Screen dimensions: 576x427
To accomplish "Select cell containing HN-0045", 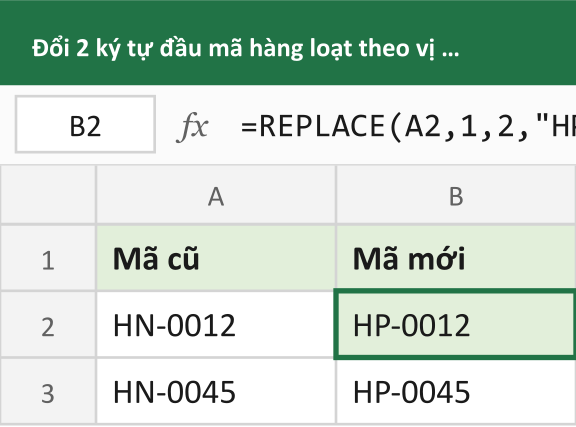I will click(216, 391).
